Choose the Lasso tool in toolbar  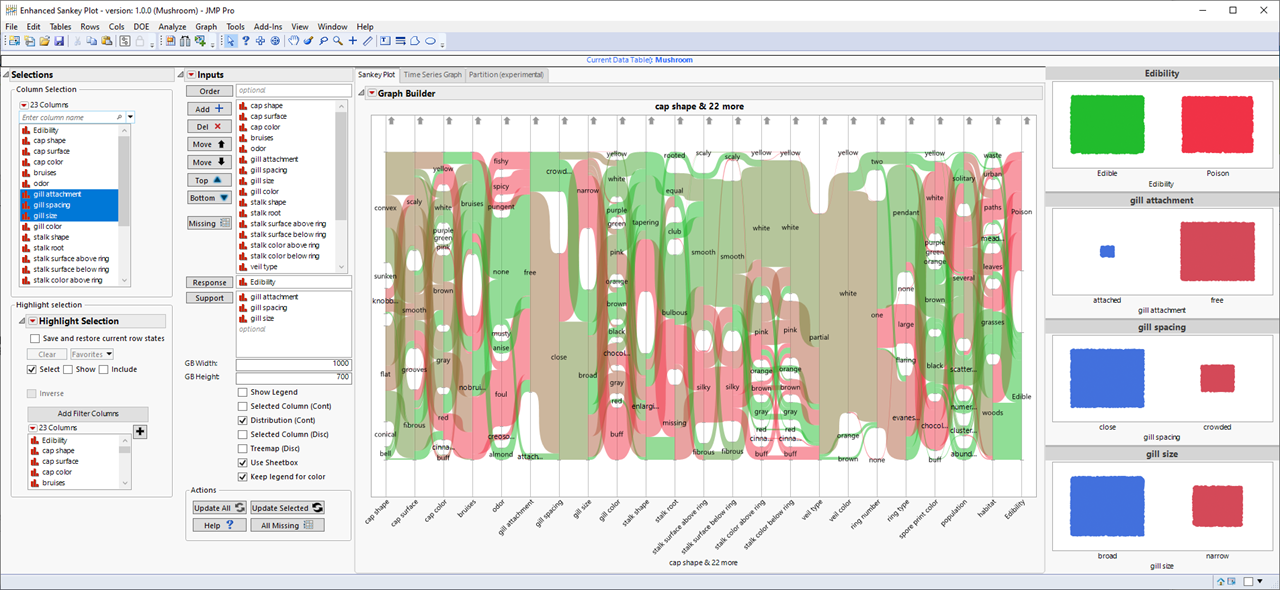coord(324,41)
